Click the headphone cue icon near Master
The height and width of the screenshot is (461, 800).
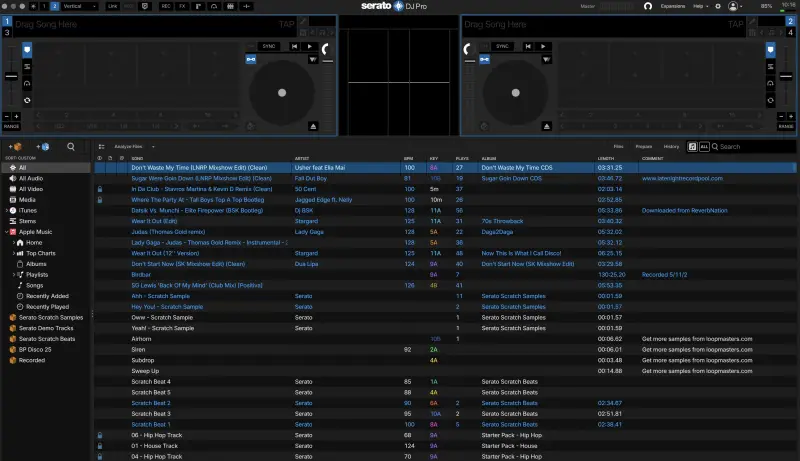point(648,6)
